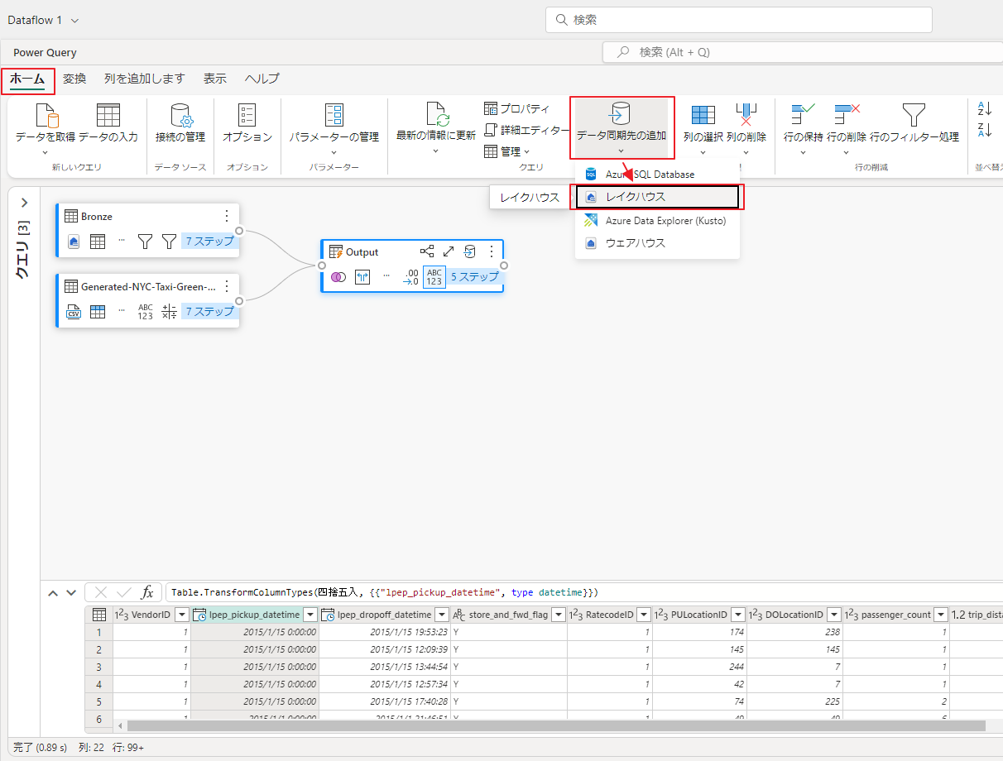This screenshot has height=761, width=1003.
Task: Click the 列の選択 column chooser icon
Action: 703,115
